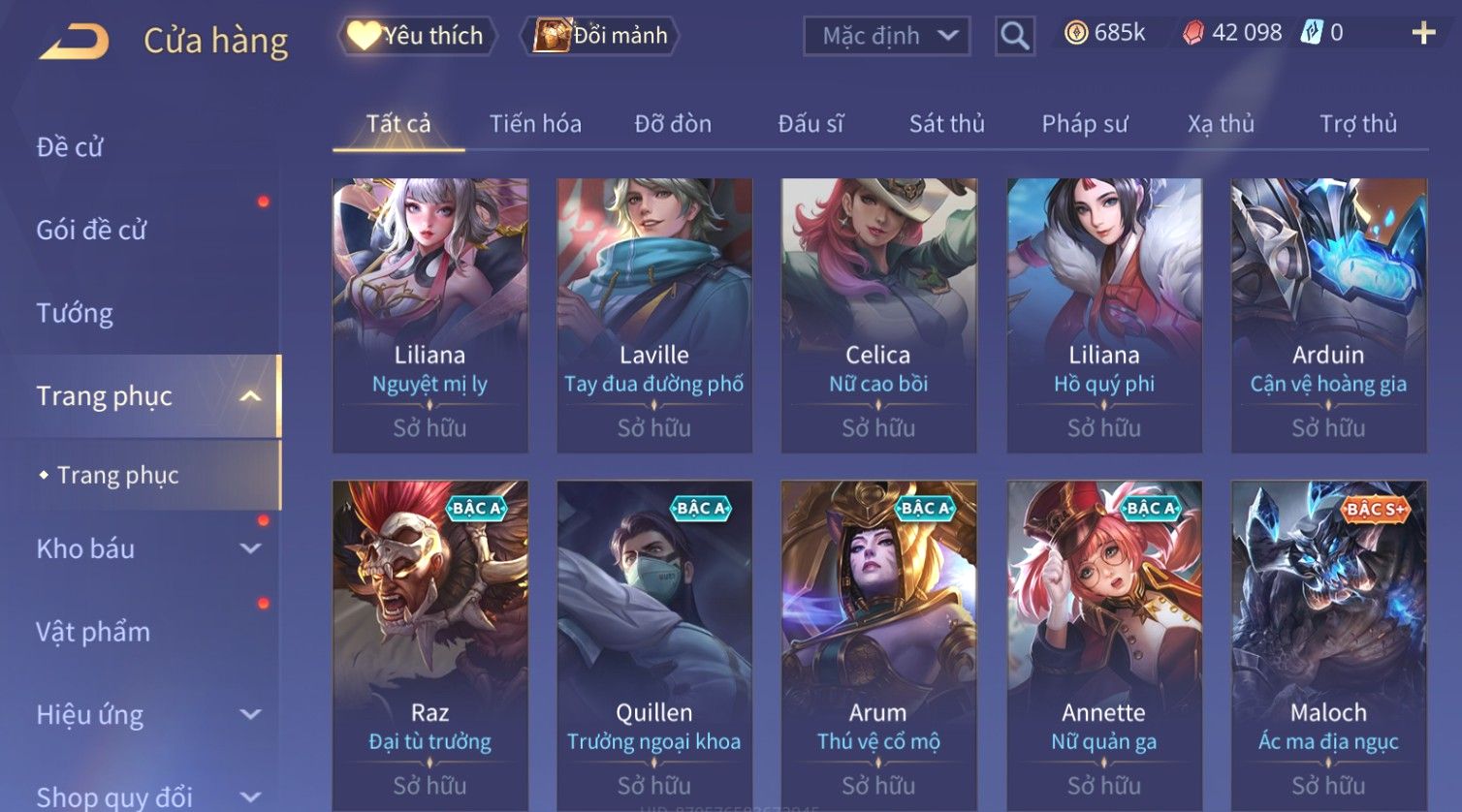Open the Mặc định sort dropdown
Screen dimensions: 1462x812
click(887, 37)
